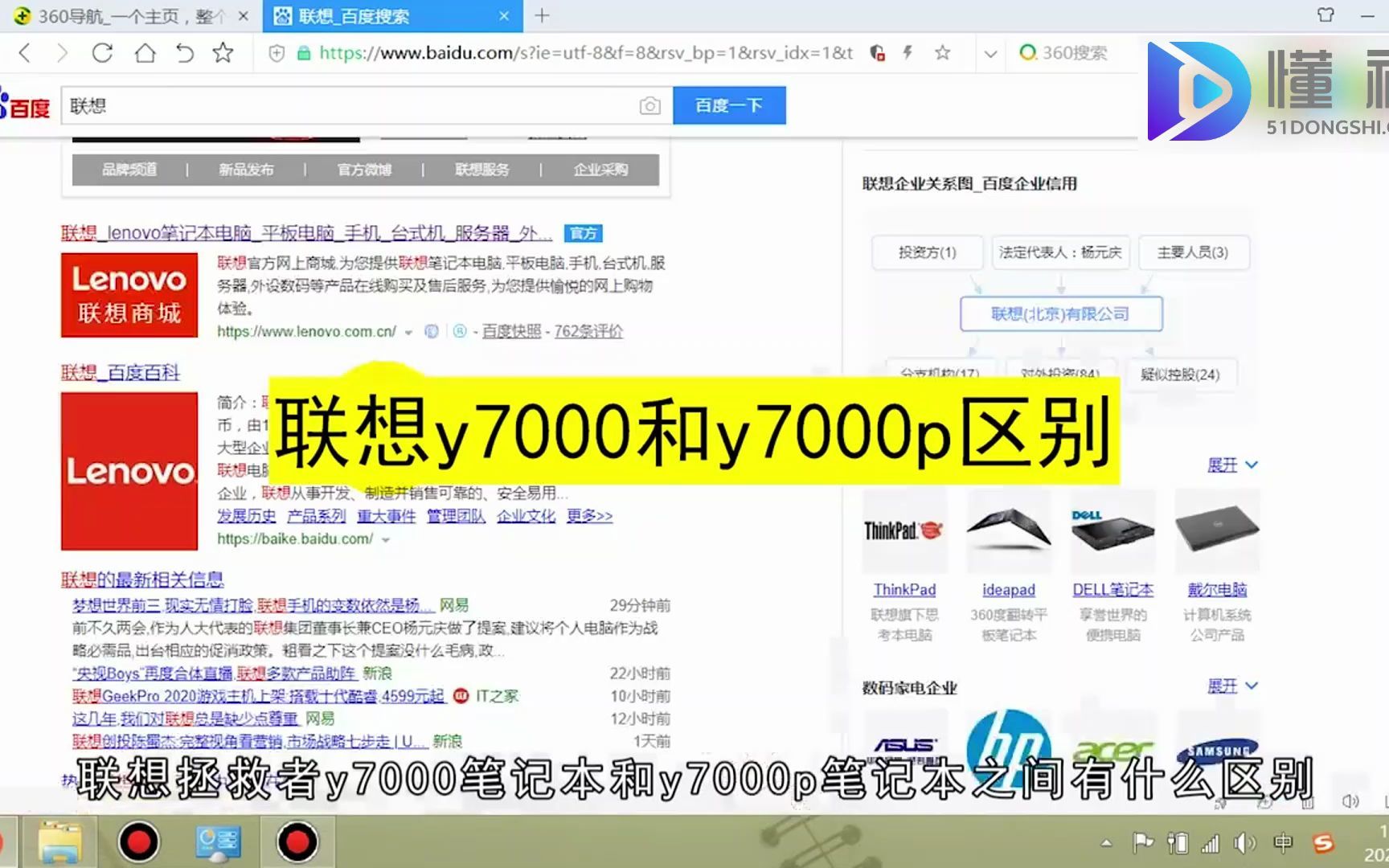Open the 管理团队 sublink
The width and height of the screenshot is (1389, 868).
point(456,516)
